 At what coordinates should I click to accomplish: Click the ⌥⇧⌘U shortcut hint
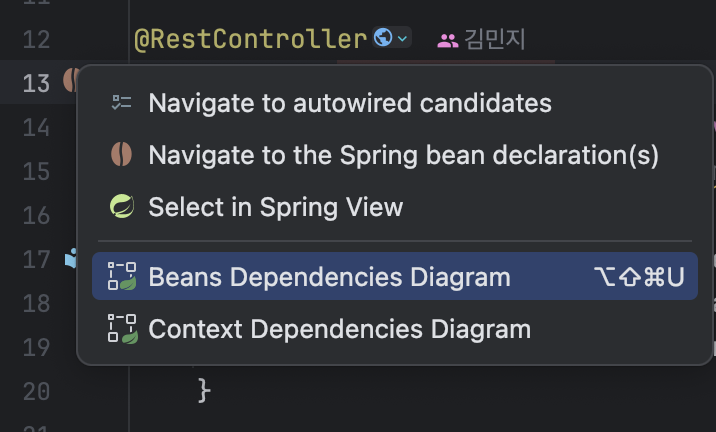(x=639, y=277)
